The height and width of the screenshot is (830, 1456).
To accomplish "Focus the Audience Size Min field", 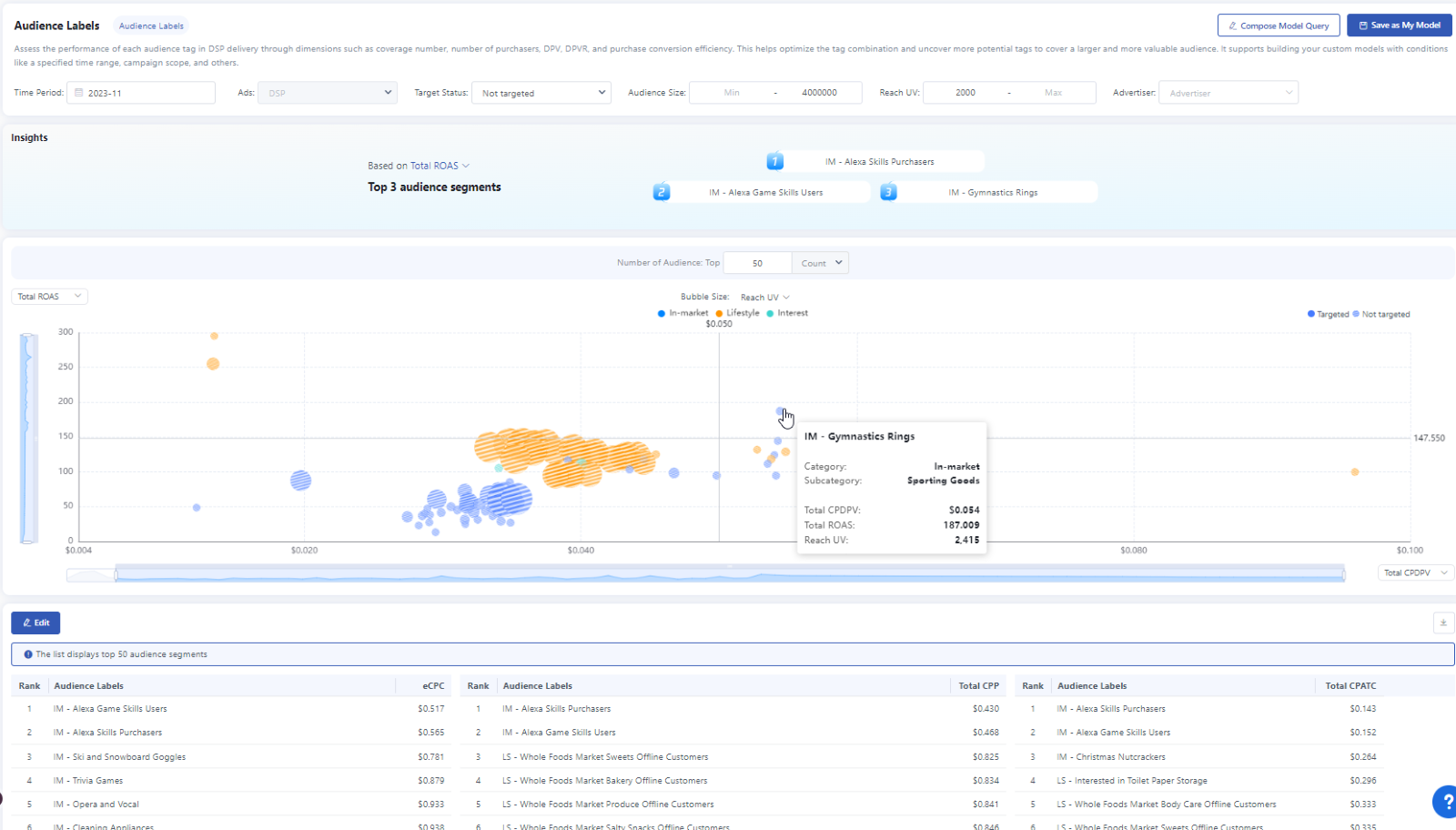I will click(x=732, y=93).
